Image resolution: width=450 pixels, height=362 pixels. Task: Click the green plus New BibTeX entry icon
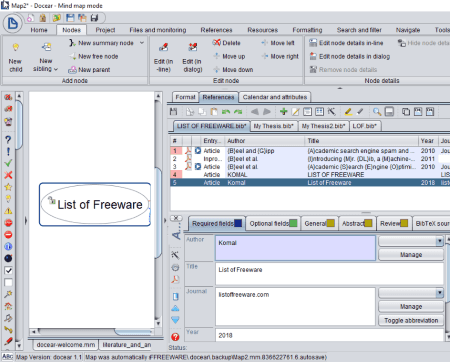coord(284,112)
